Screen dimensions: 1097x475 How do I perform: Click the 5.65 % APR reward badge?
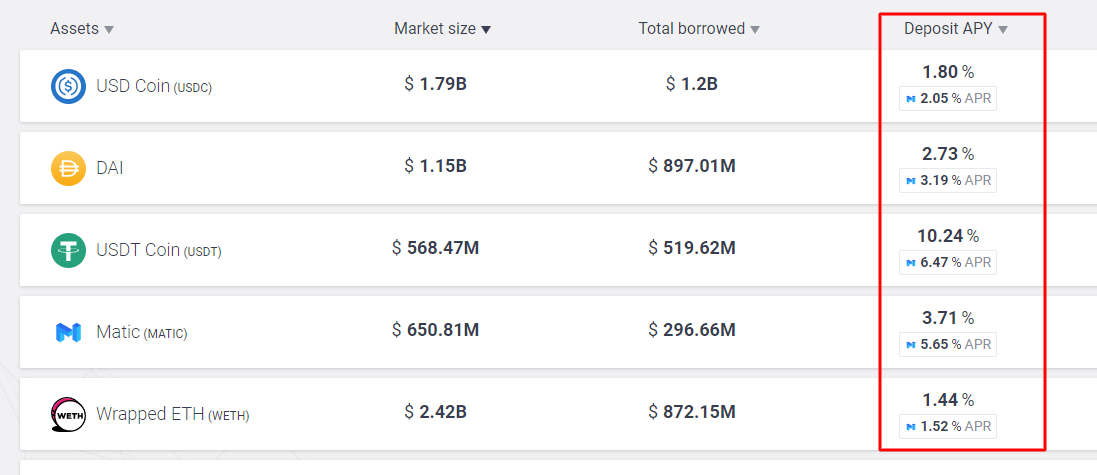[x=948, y=345]
